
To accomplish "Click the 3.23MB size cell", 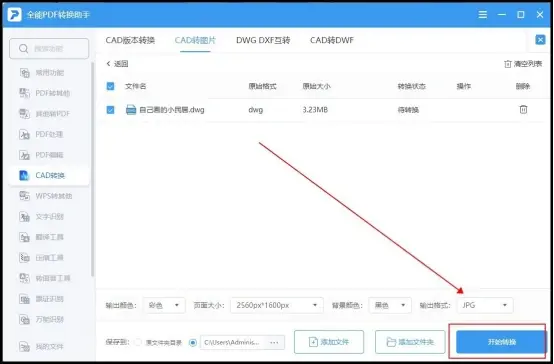I will pyautogui.click(x=315, y=110).
